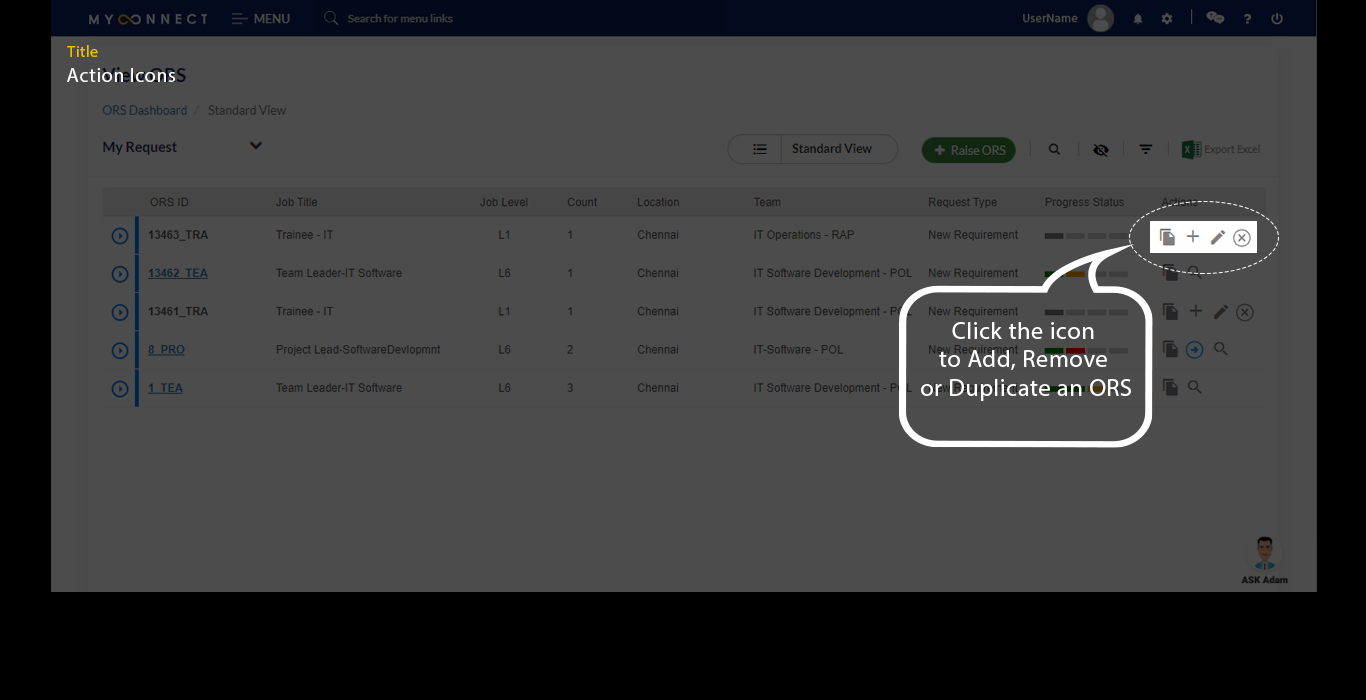
Task: Click the blue arrow icon for 8_PRO
Action: pyautogui.click(x=1194, y=350)
